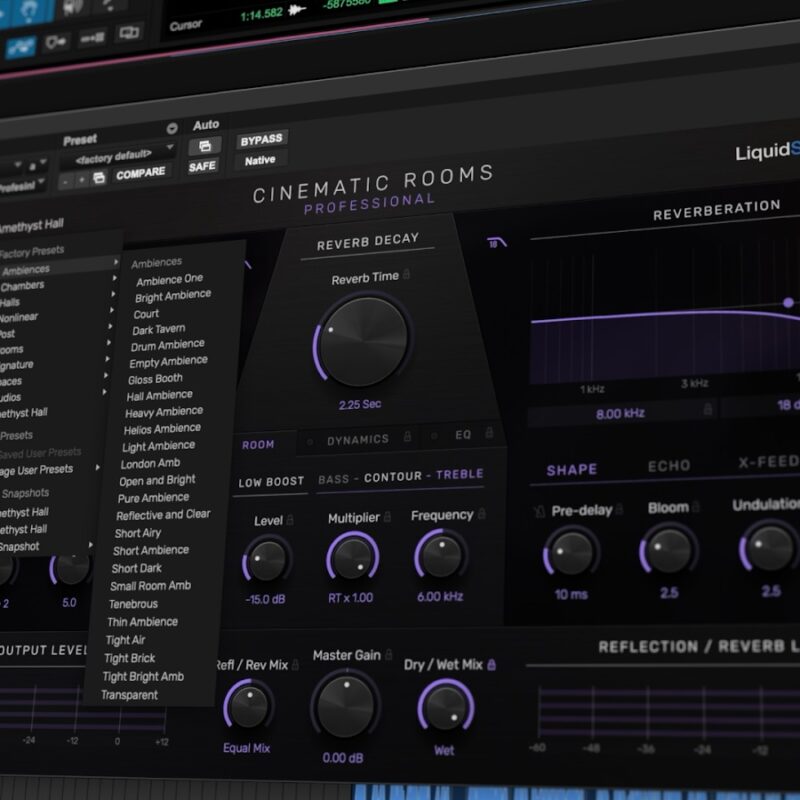
Task: Select the Tenebrous preset
Action: [x=133, y=604]
